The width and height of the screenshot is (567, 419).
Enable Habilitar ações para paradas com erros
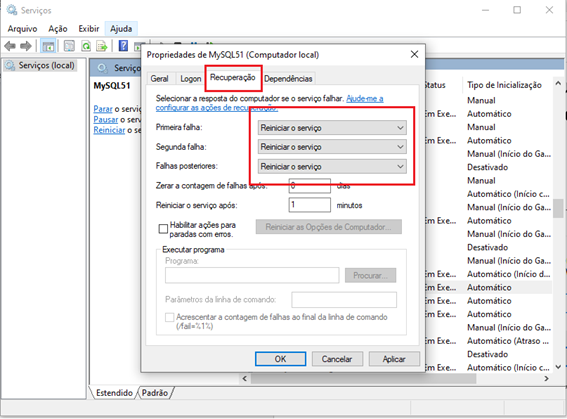[163, 229]
